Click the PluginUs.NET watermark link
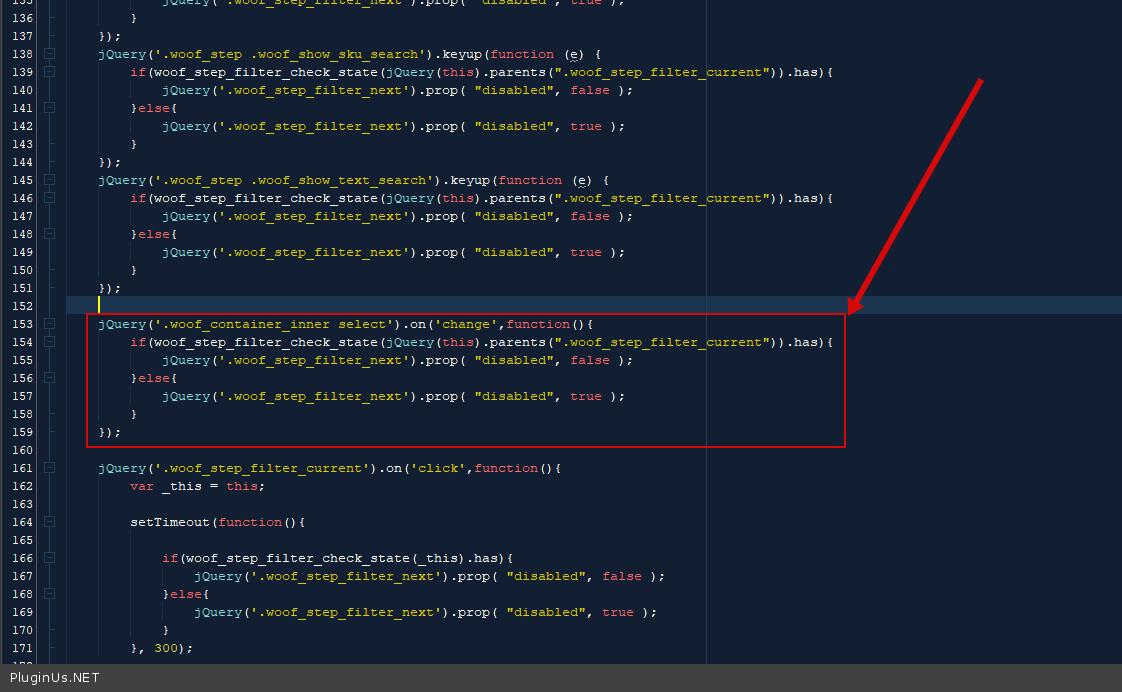The image size is (1122, 692). (x=55, y=678)
